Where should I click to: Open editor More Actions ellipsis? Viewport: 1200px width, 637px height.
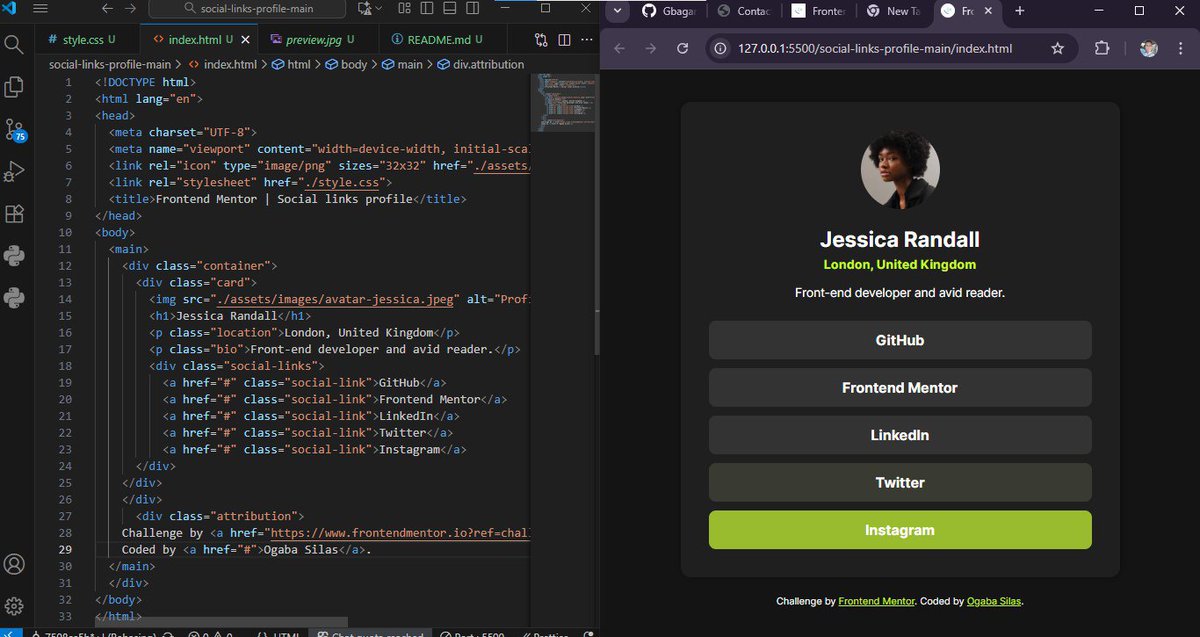(588, 40)
